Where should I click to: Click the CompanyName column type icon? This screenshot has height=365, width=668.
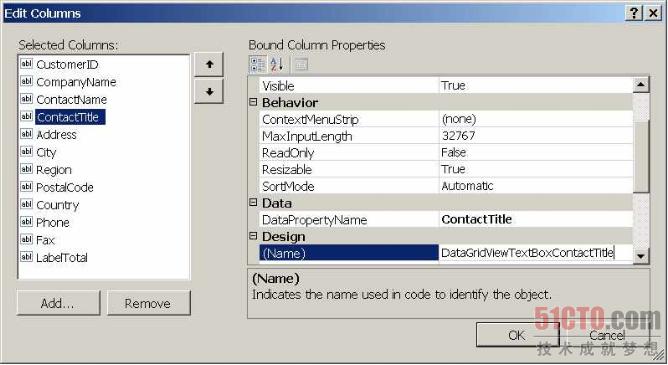tap(26, 81)
